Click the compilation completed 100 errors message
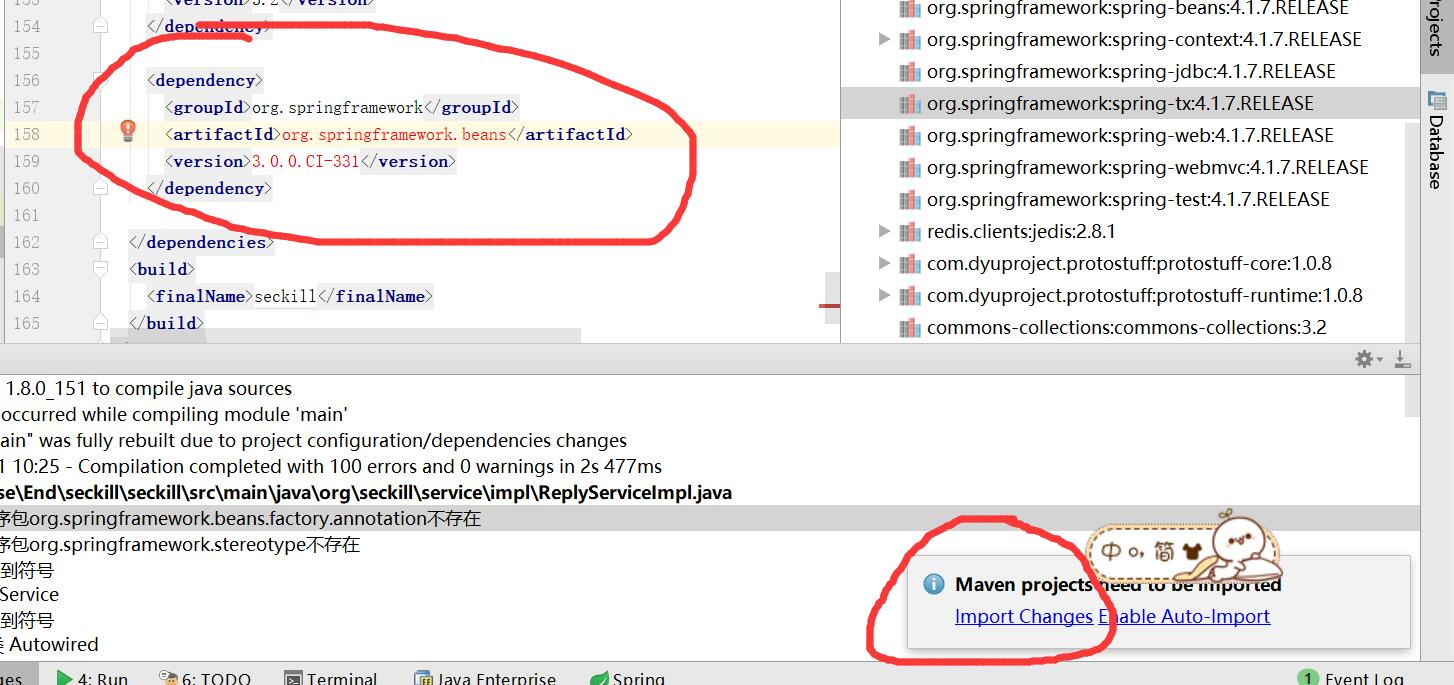1454x685 pixels. click(331, 466)
